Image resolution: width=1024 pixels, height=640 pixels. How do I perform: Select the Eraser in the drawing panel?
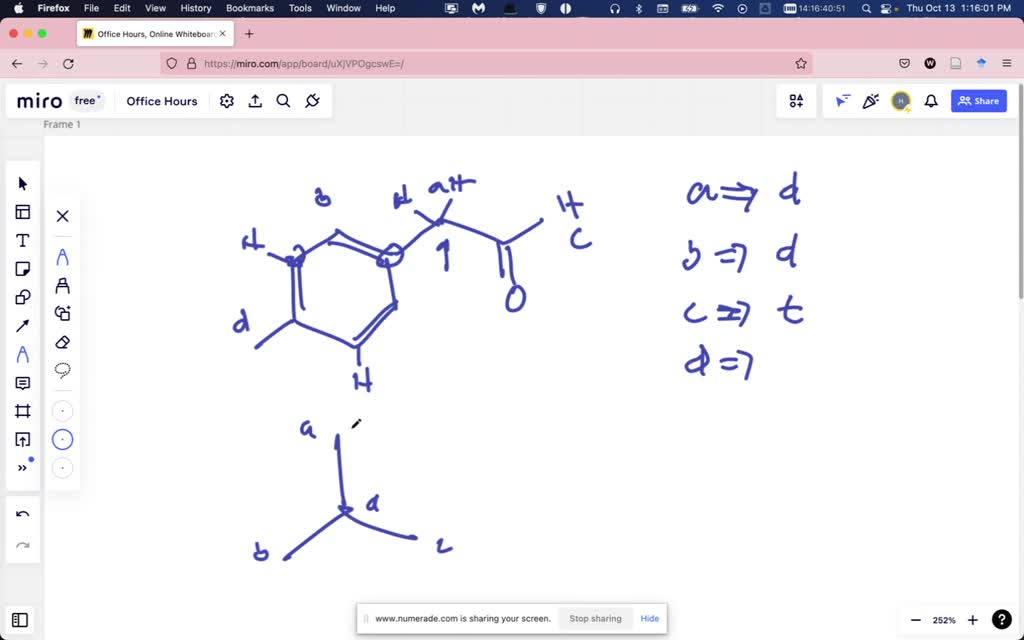coord(62,342)
